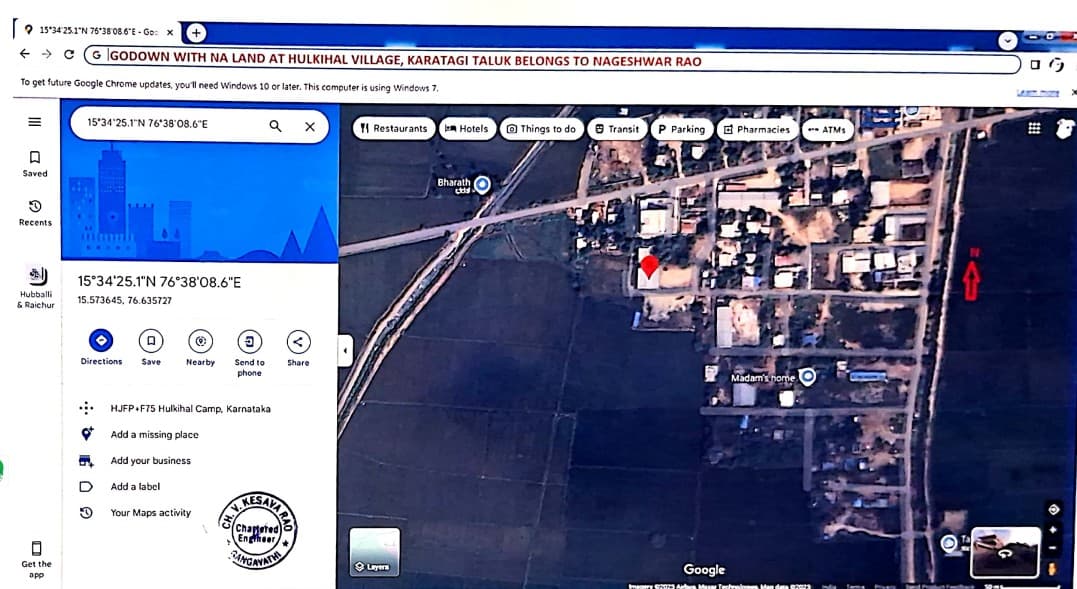Screen dimensions: 1077x589
Task: Select the Google Maps browser tab
Action: click(98, 31)
